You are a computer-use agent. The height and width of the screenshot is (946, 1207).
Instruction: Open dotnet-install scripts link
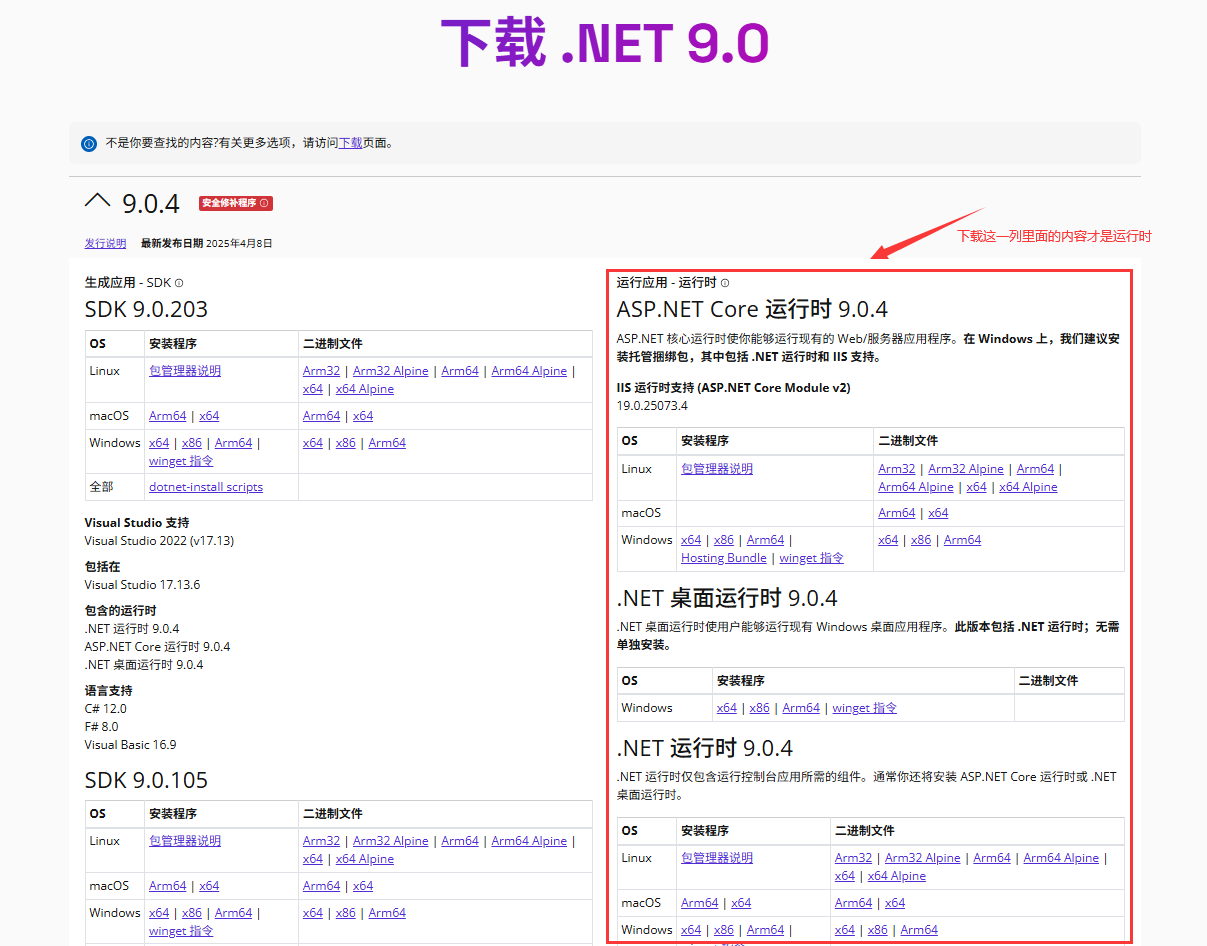[x=206, y=486]
